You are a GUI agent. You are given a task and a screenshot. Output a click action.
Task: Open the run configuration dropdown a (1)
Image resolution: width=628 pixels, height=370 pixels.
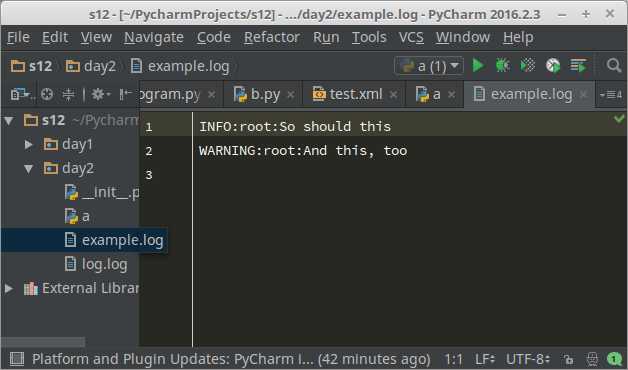coord(429,66)
